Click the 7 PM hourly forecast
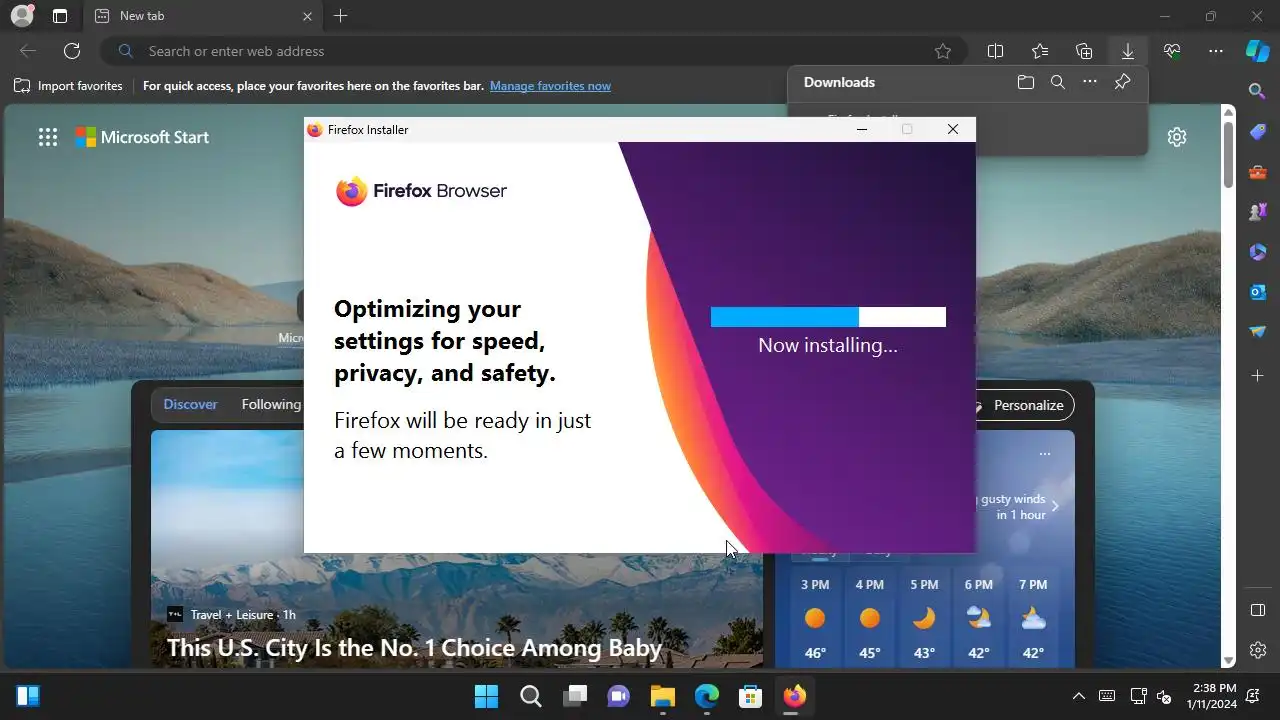The height and width of the screenshot is (720, 1280). pos(1033,620)
